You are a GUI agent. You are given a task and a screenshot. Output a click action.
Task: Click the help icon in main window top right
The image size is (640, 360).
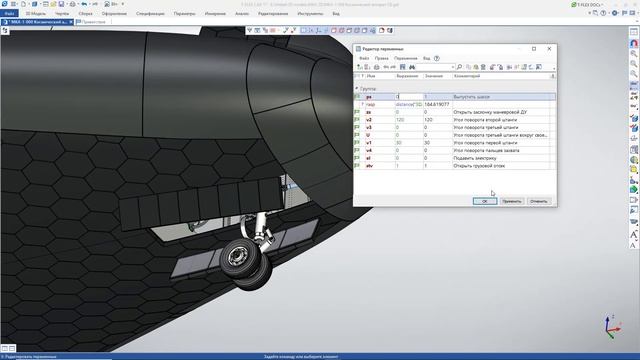tap(603, 13)
